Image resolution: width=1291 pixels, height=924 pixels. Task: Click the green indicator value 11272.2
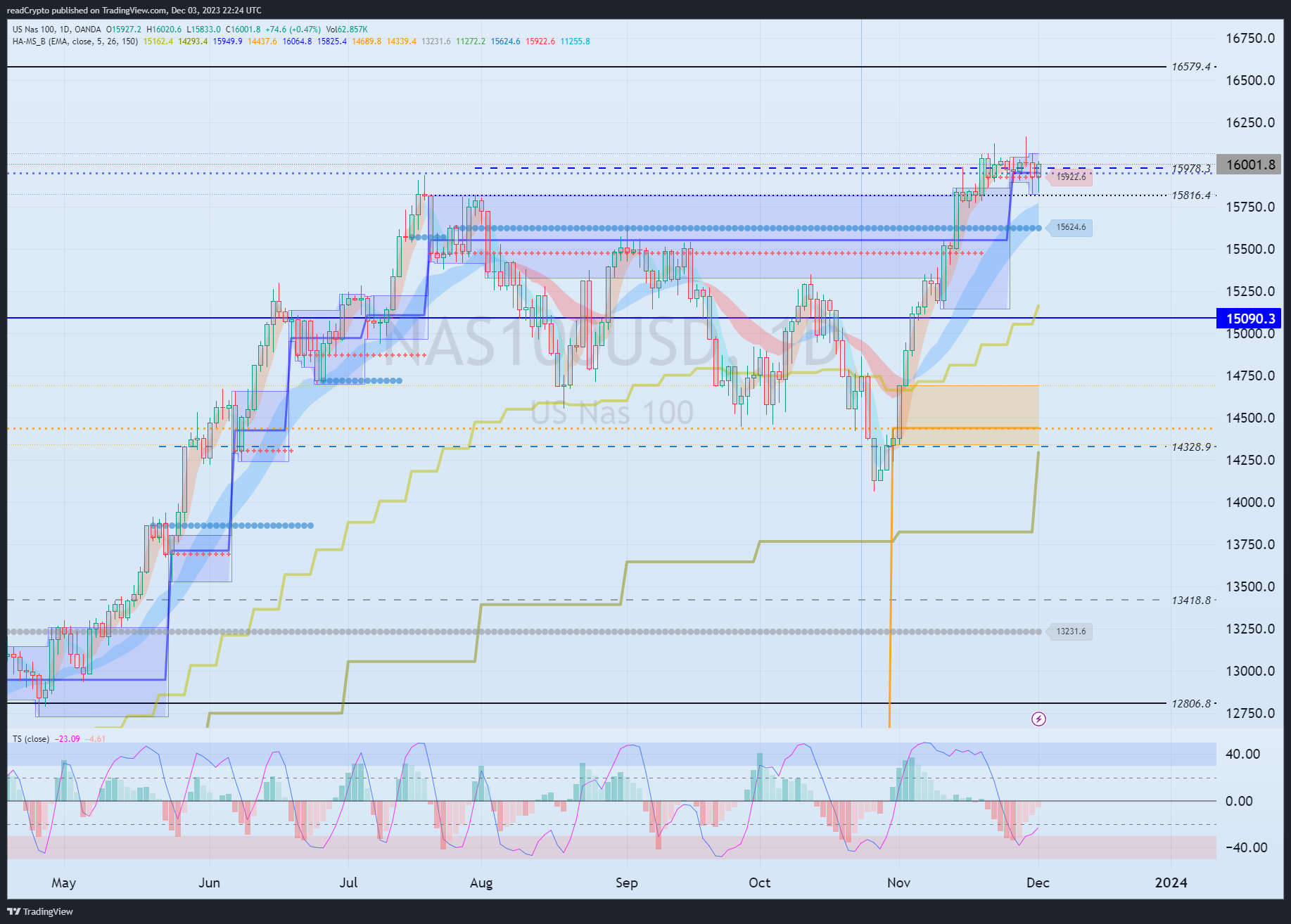471,41
